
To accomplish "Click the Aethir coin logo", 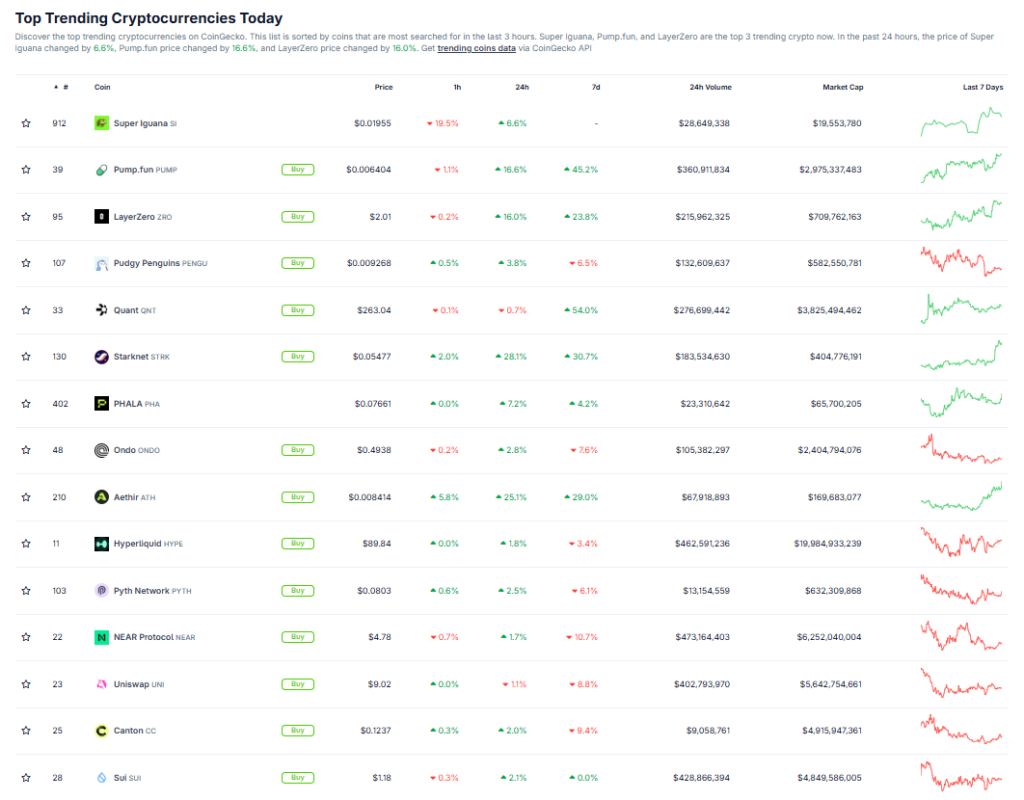I will click(x=101, y=497).
